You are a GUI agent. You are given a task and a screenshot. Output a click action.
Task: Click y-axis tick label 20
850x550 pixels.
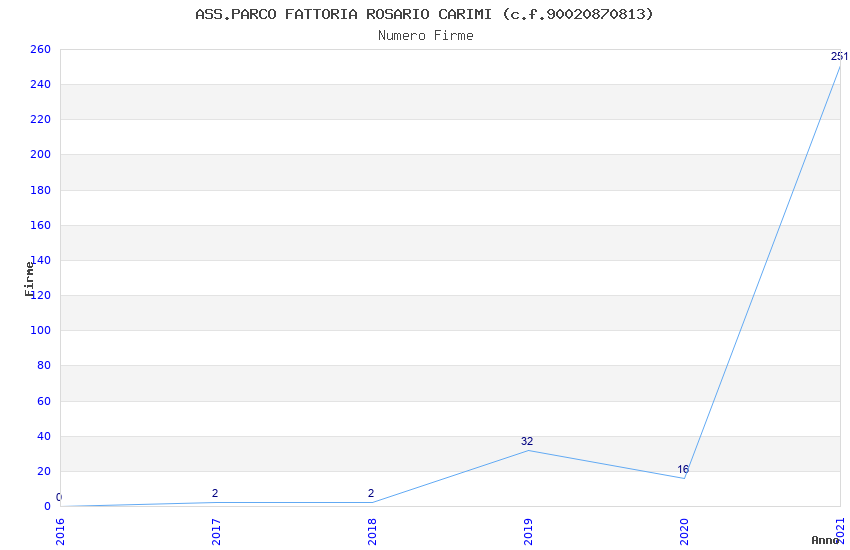click(44, 471)
